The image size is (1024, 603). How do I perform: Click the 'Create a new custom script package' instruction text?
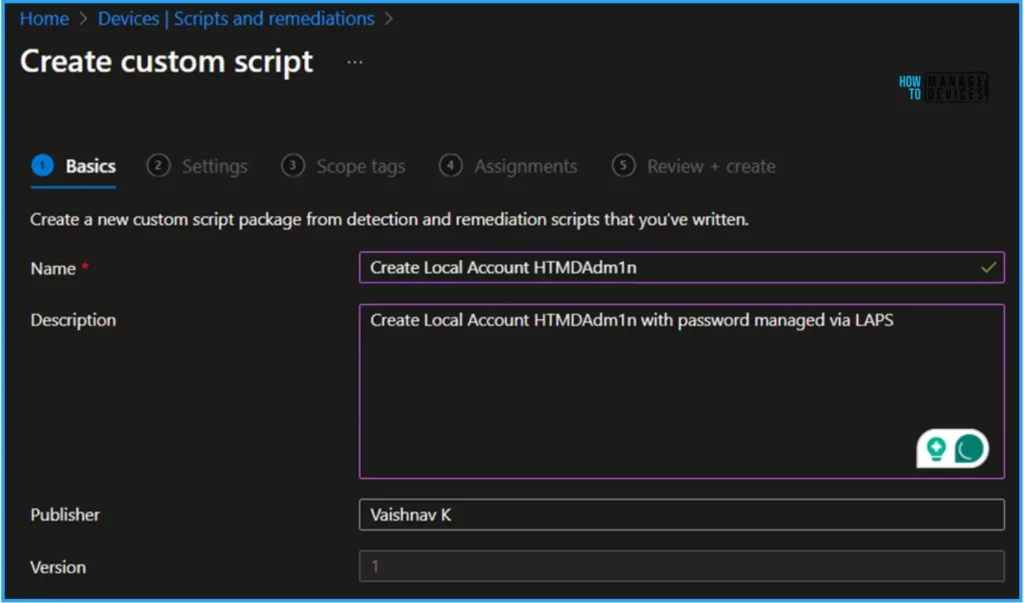389,220
